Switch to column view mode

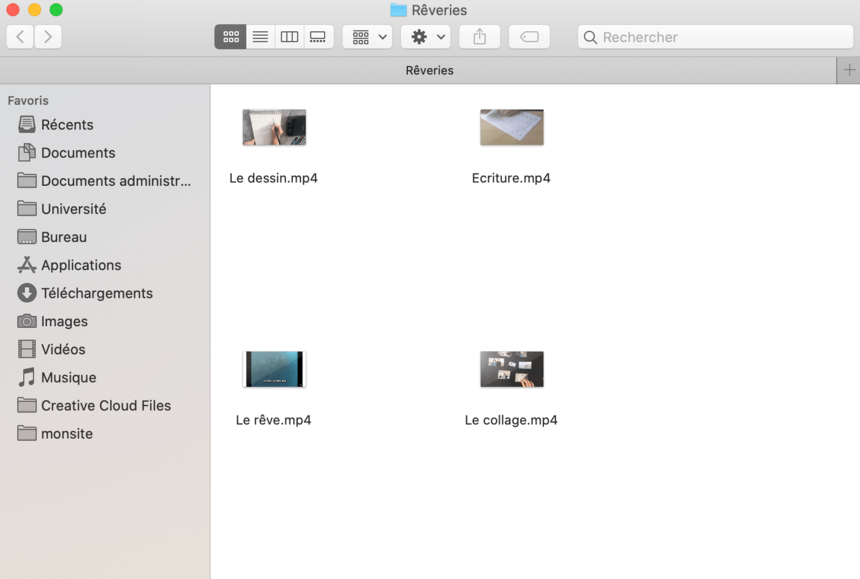(289, 37)
